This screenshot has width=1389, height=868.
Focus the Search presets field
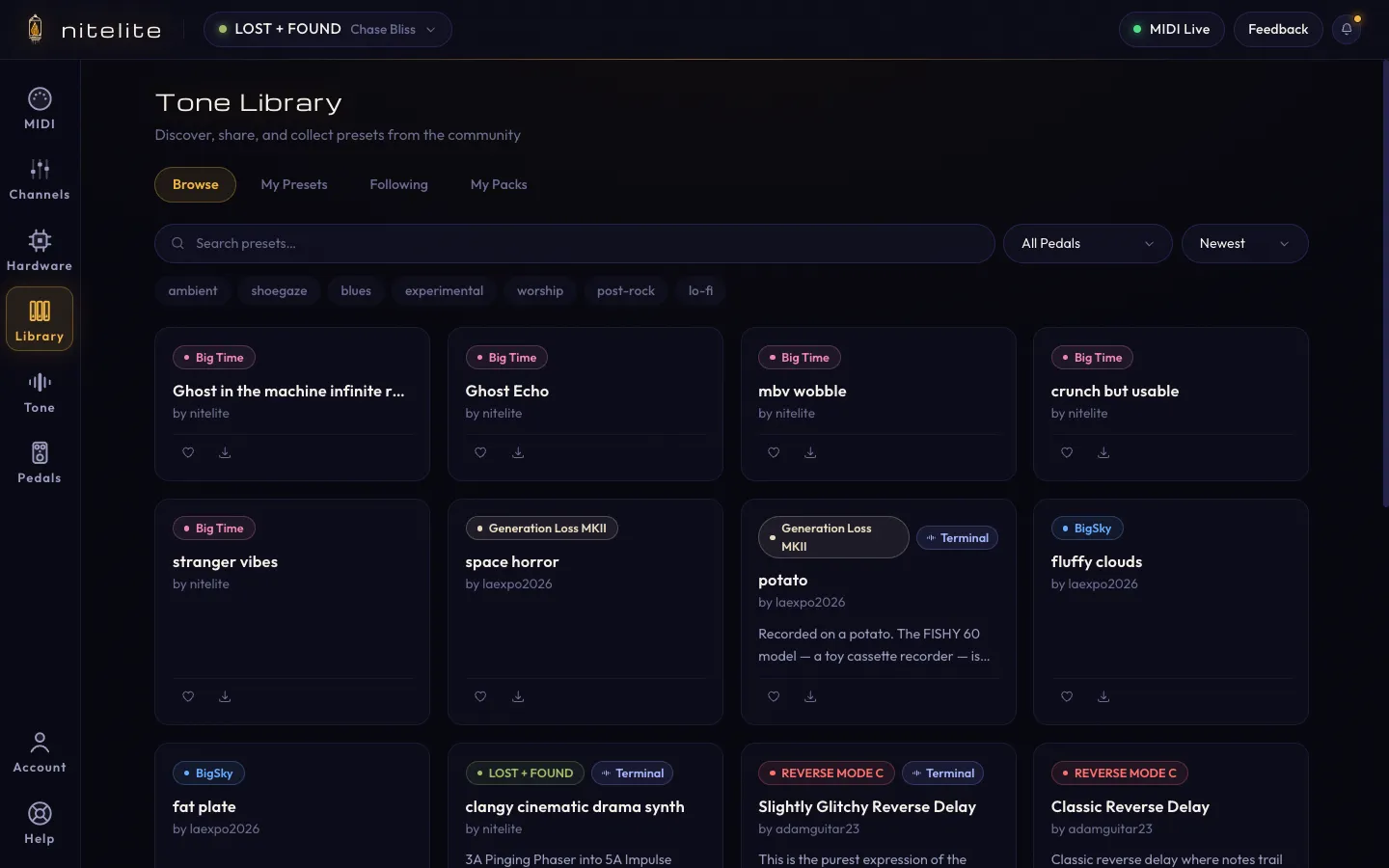pos(575,243)
